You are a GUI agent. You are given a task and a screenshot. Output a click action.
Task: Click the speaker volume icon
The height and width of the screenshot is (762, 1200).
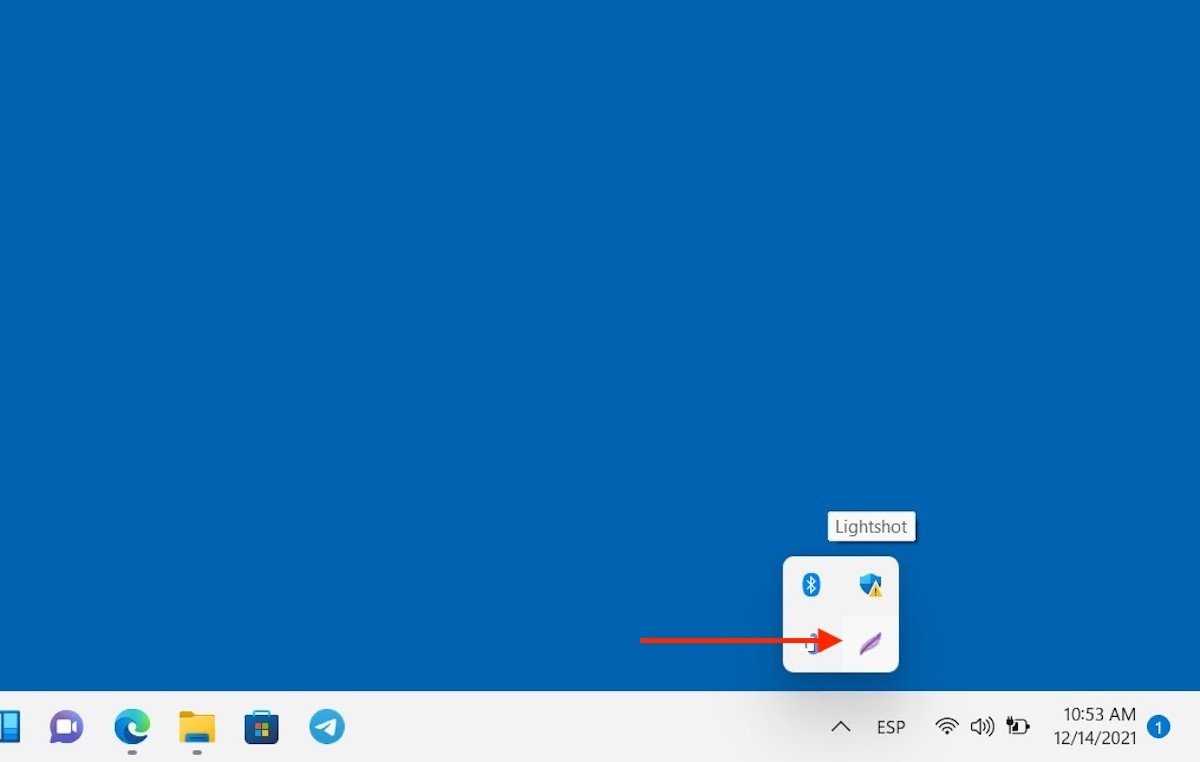(x=982, y=727)
